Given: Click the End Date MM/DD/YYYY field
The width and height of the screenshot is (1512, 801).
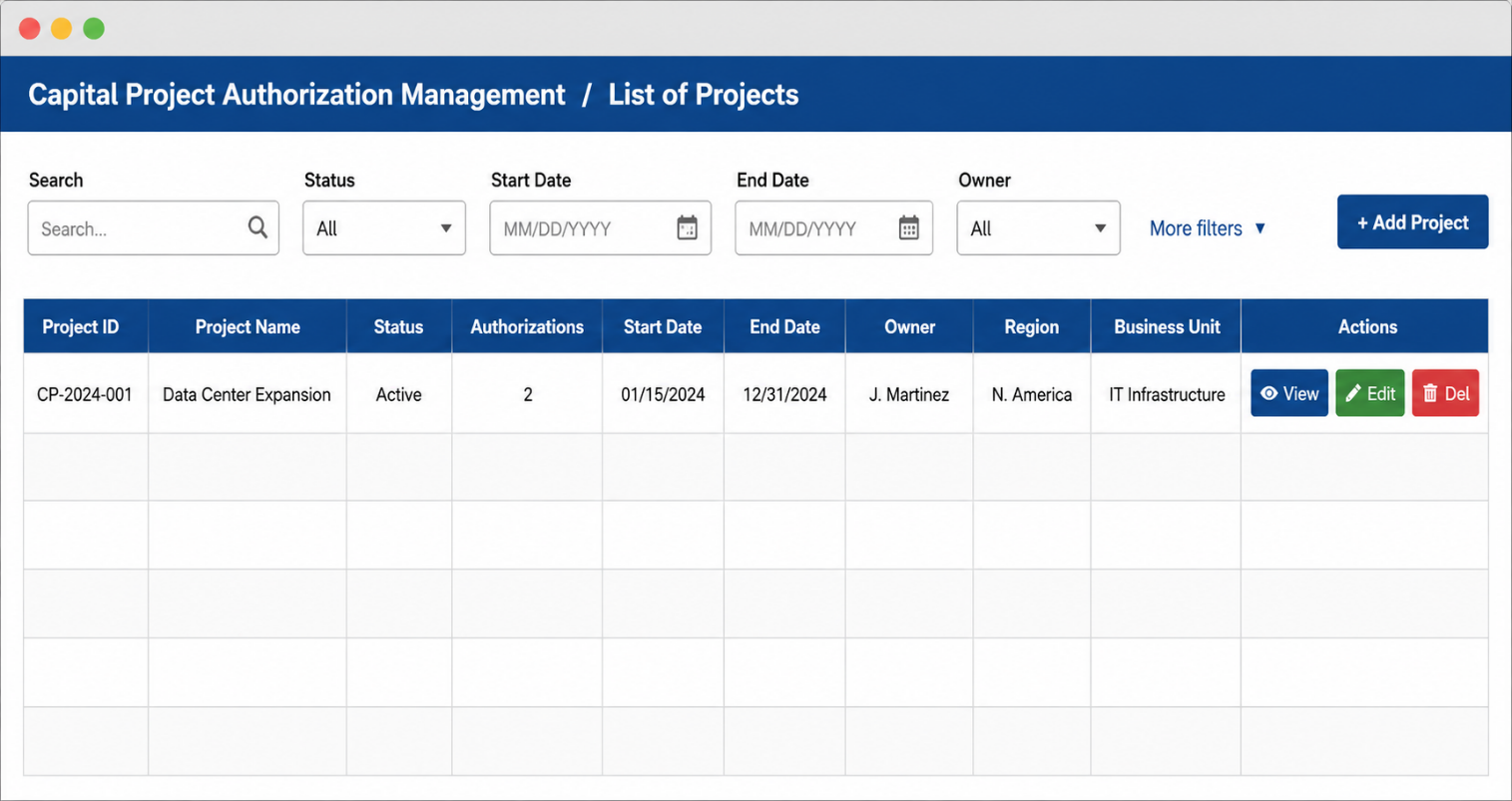Looking at the screenshot, I should (833, 227).
